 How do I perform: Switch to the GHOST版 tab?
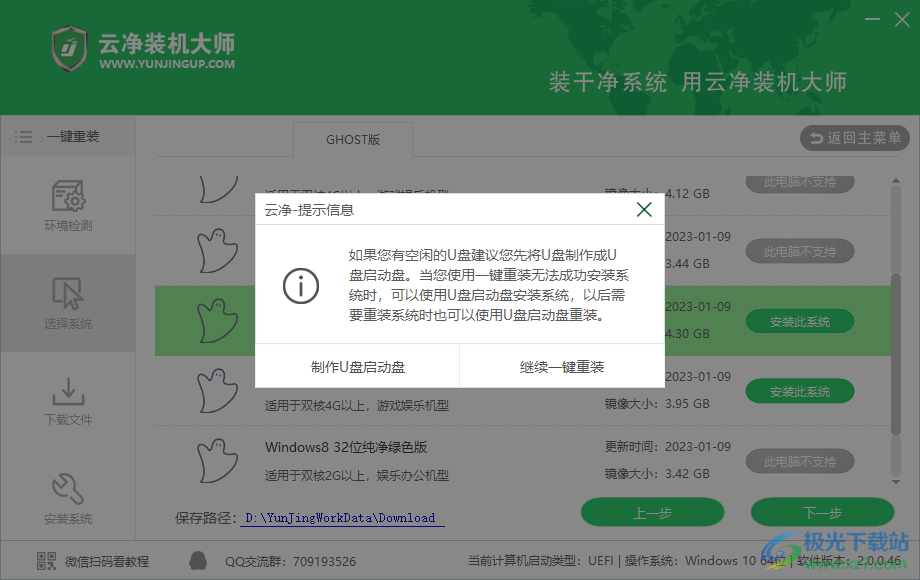[352, 140]
